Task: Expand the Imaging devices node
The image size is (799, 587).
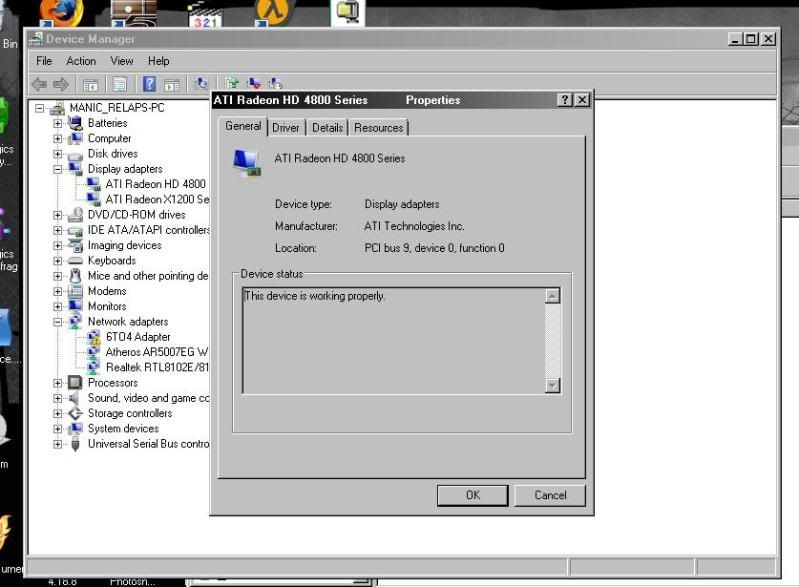Action: pos(58,246)
